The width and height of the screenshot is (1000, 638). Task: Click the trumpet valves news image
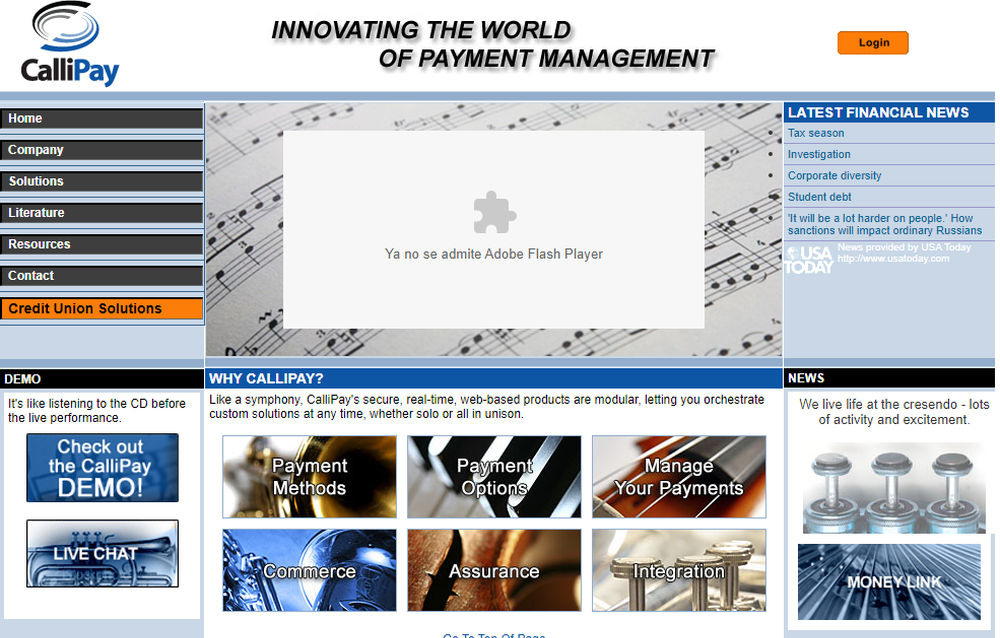click(x=893, y=488)
